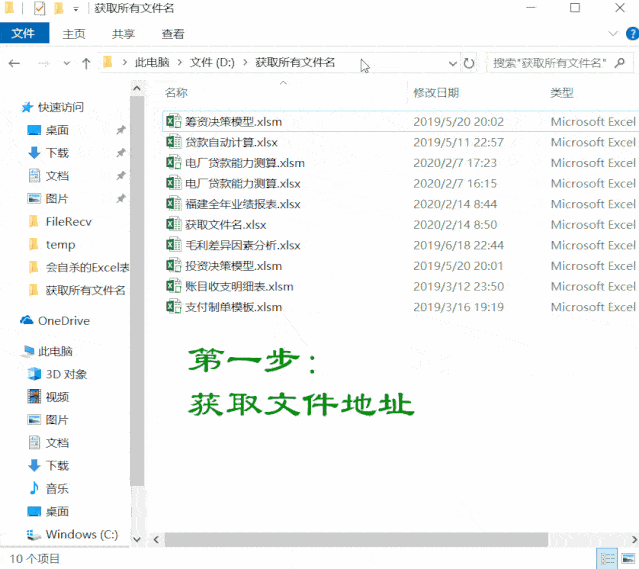639x569 pixels.
Task: Click the New folder quick access icon
Action: [59, 8]
